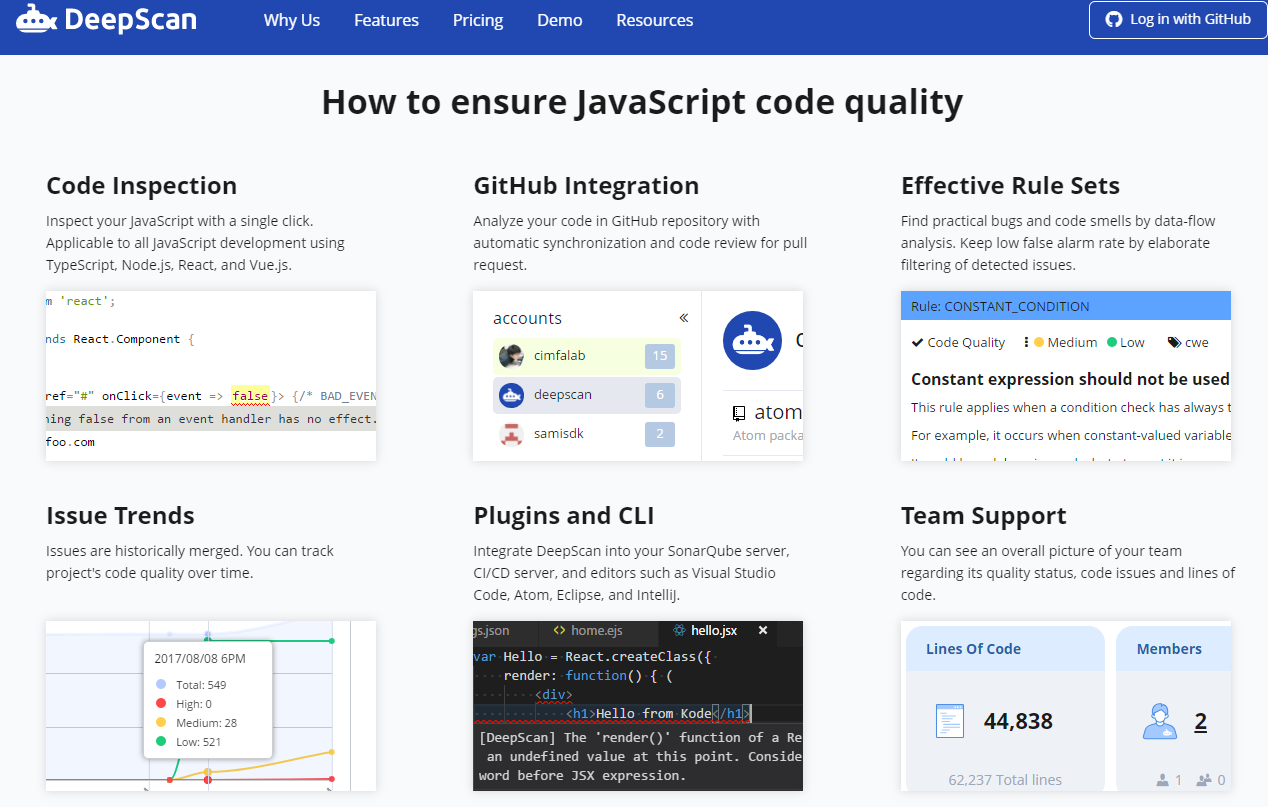
Task: Go to the Pricing page
Action: click(x=478, y=20)
